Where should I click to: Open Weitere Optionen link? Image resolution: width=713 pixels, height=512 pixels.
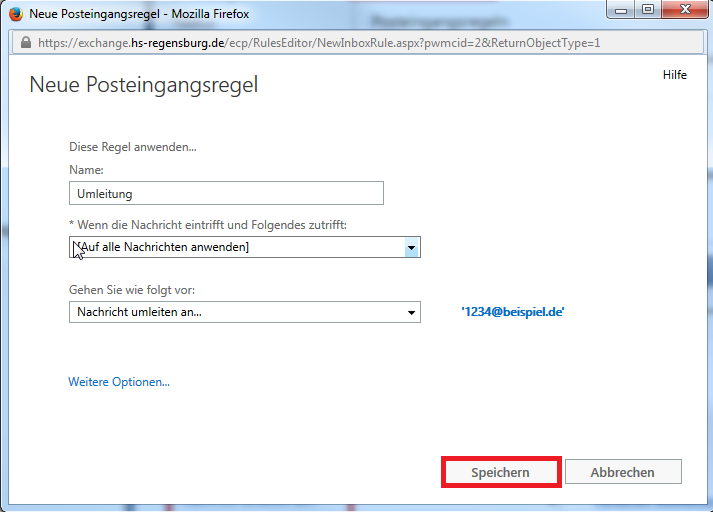[119, 382]
